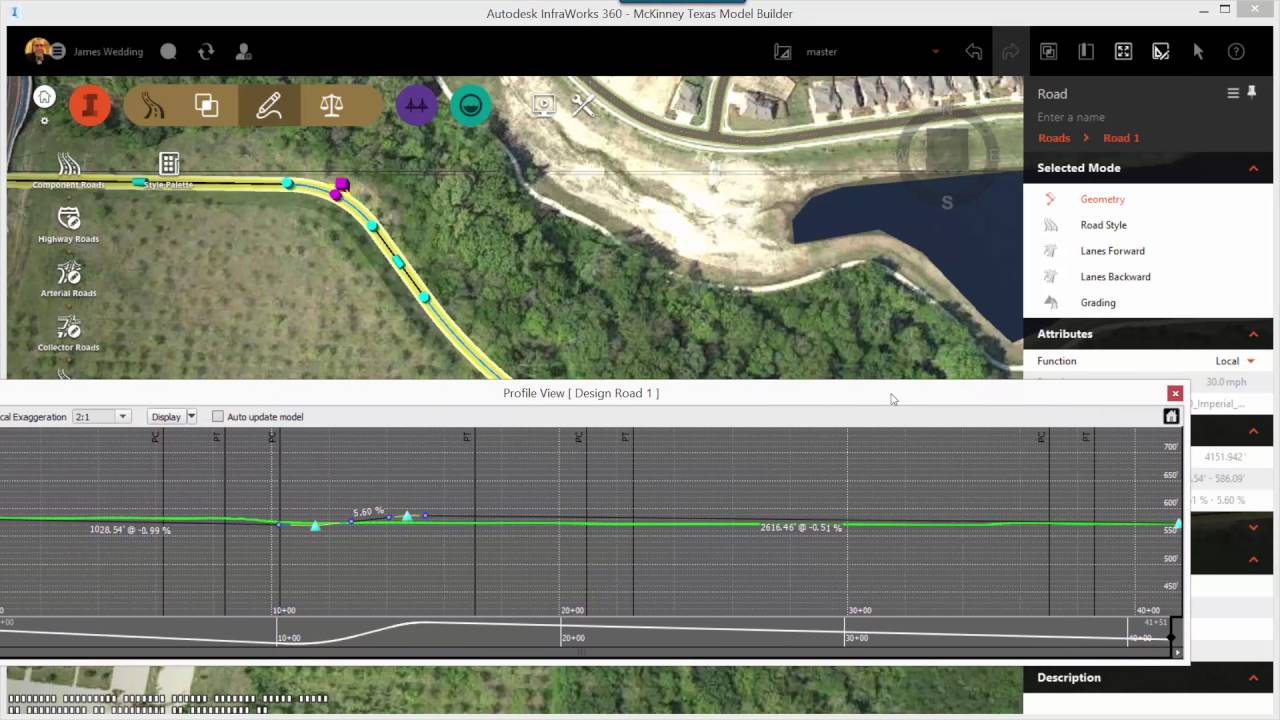Image resolution: width=1280 pixels, height=720 pixels.
Task: Click the magenta square road gizmo
Action: click(343, 184)
